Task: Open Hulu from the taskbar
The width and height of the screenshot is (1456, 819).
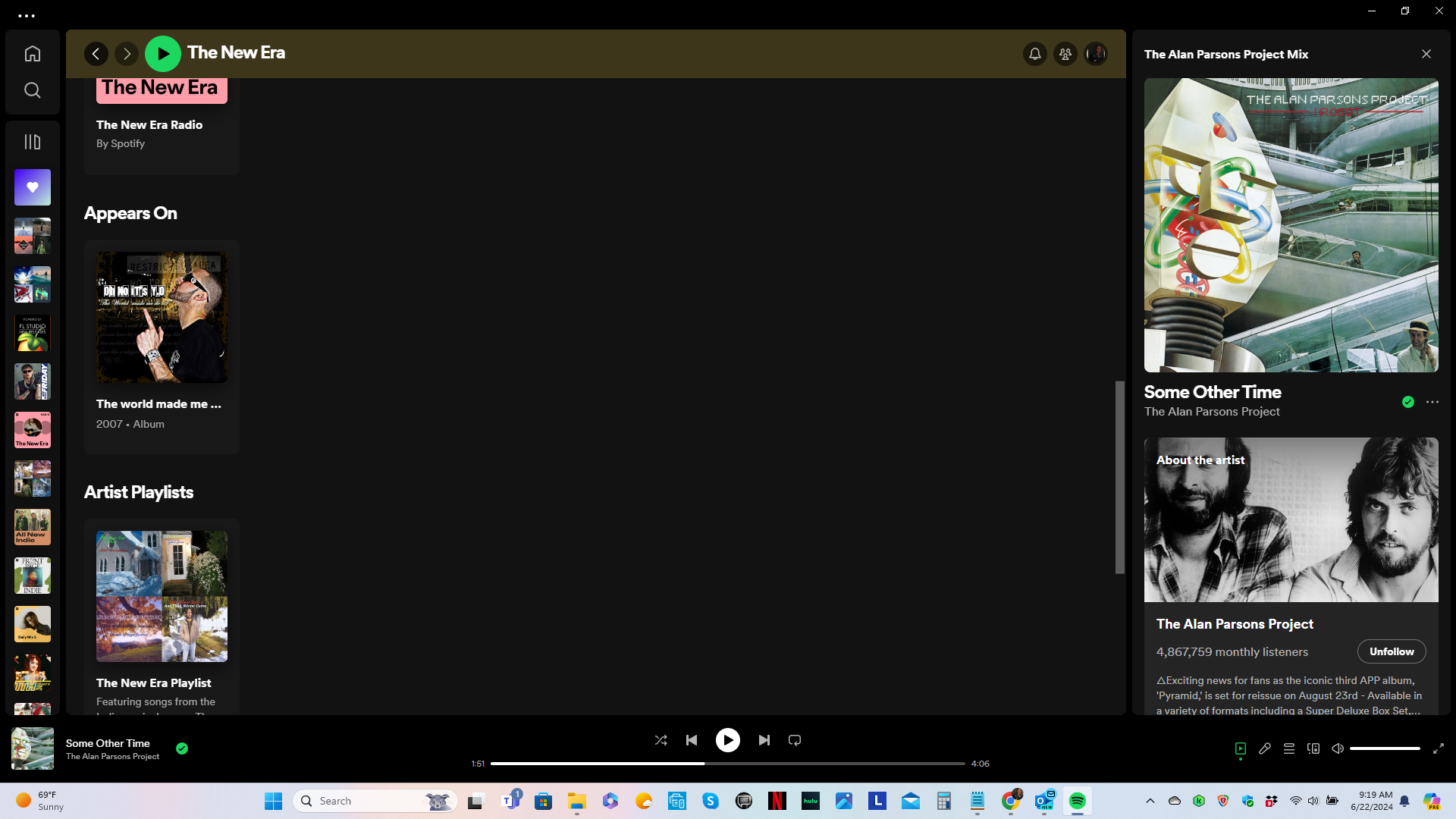Action: [x=811, y=801]
